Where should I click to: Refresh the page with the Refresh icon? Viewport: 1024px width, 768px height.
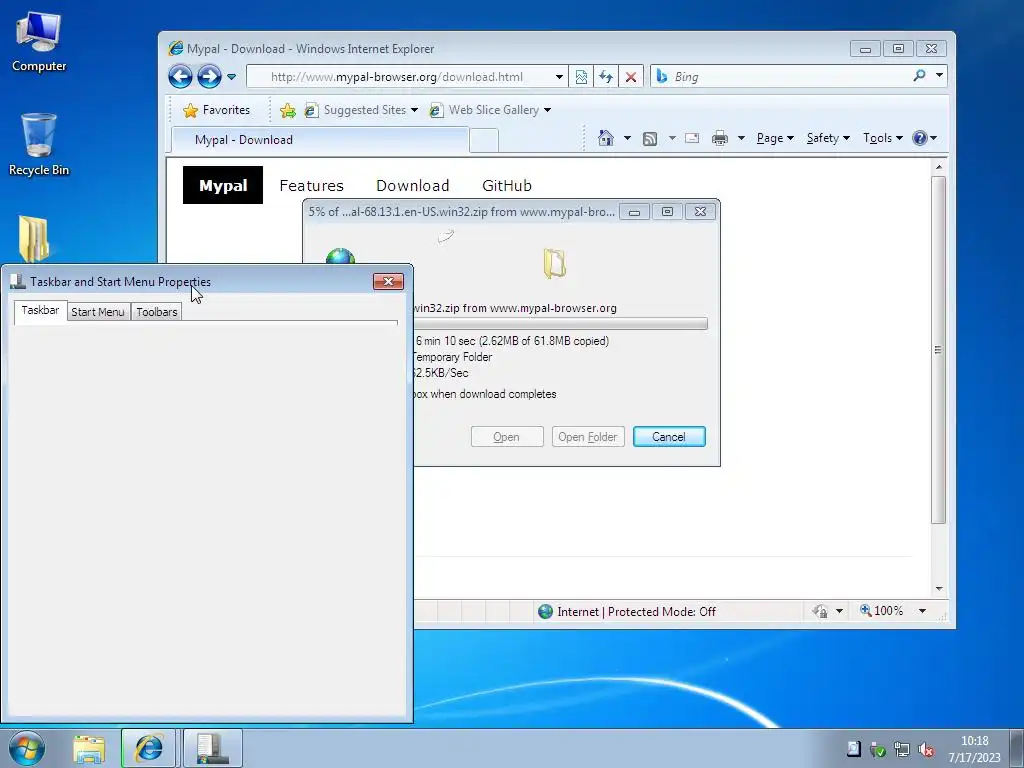(x=606, y=76)
